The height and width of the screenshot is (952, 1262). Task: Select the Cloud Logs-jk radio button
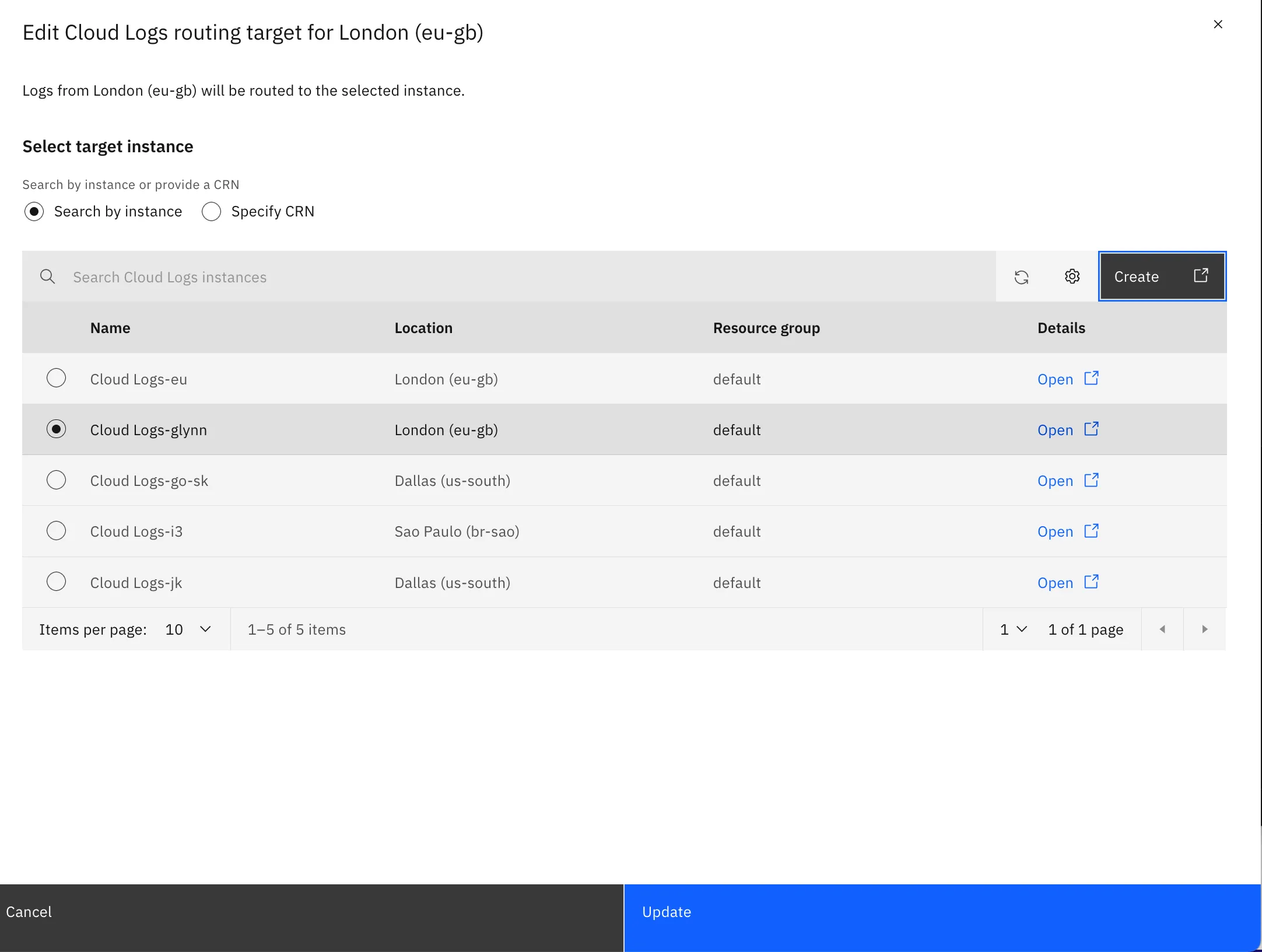click(56, 582)
